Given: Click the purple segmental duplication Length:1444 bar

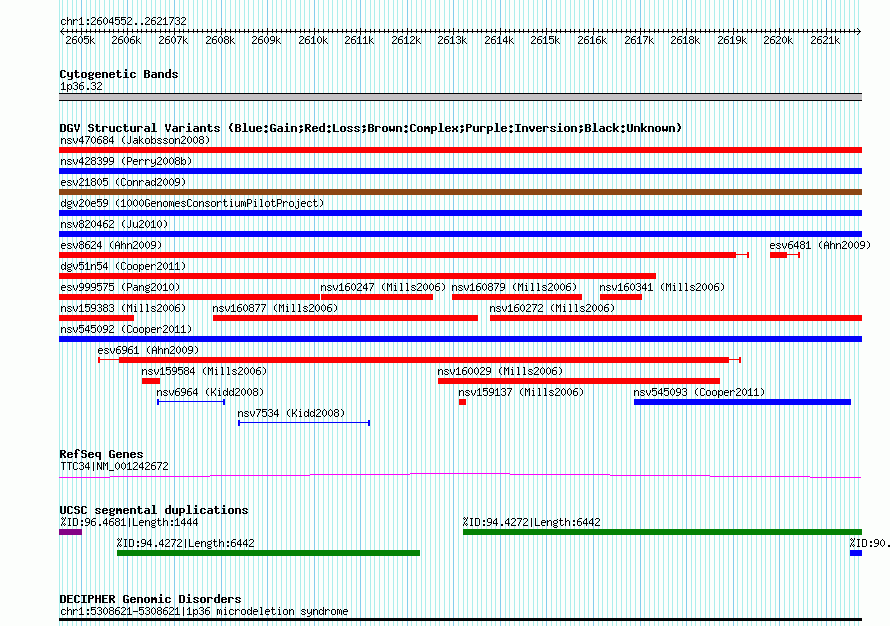Looking at the screenshot, I should click(70, 532).
